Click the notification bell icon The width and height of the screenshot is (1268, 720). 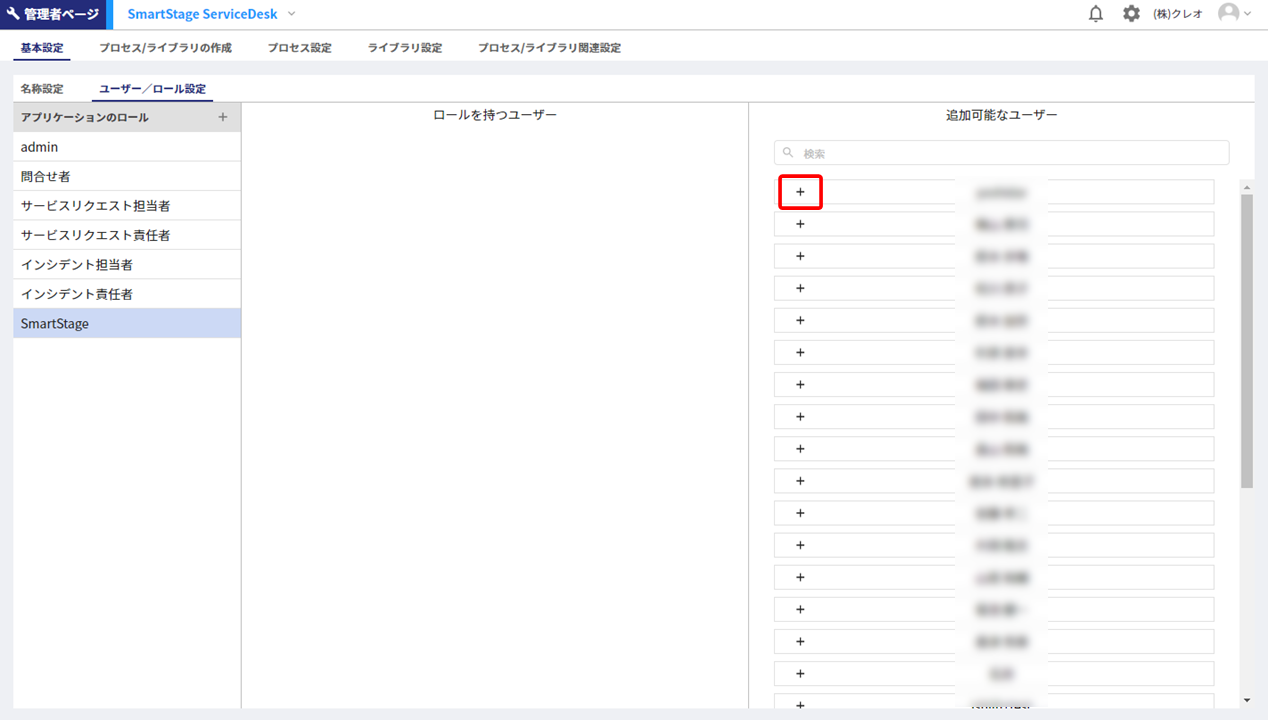(x=1095, y=14)
